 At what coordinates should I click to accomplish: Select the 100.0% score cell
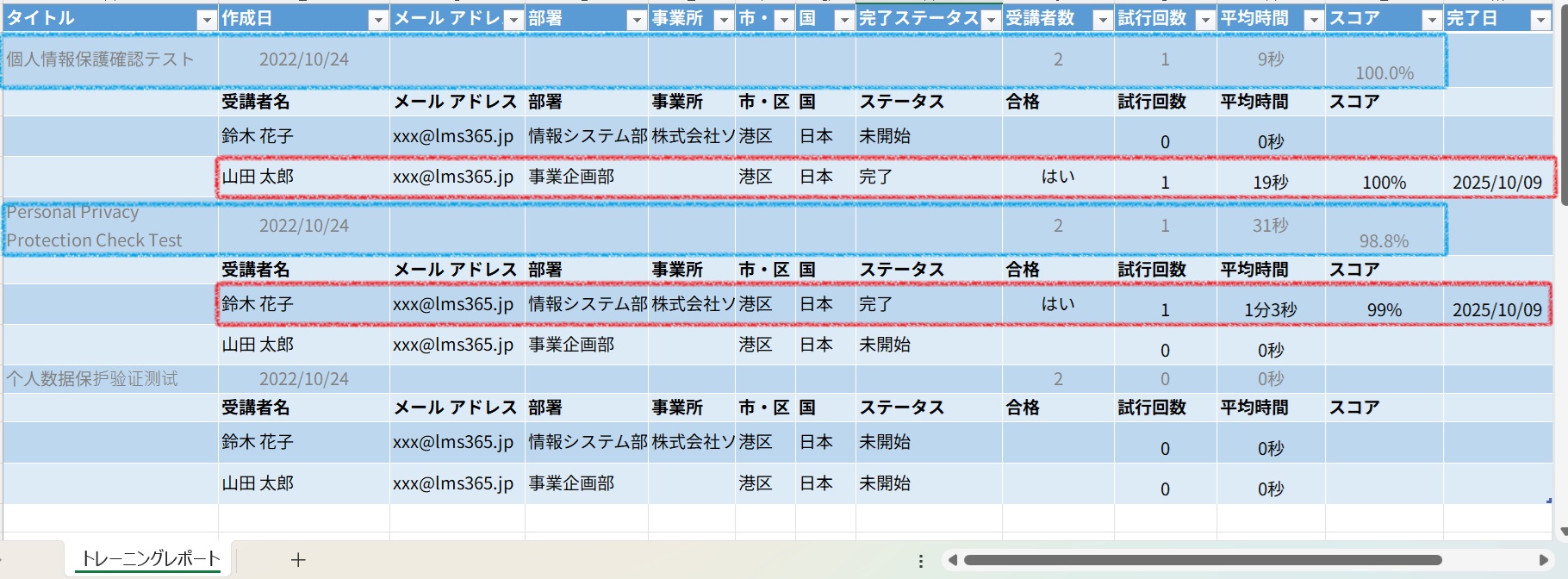tap(1384, 59)
